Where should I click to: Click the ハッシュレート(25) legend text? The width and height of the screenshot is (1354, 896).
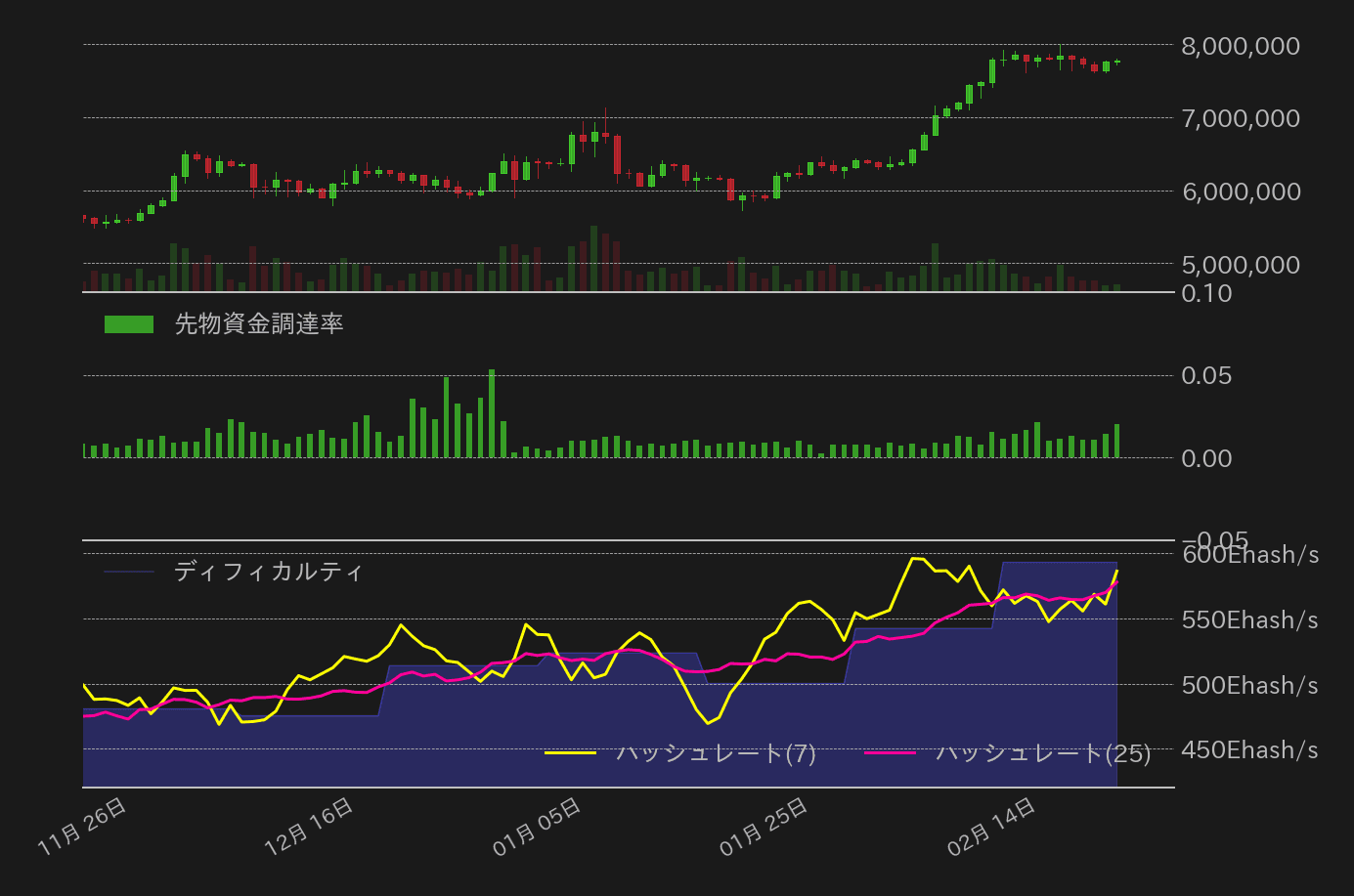point(1043,752)
